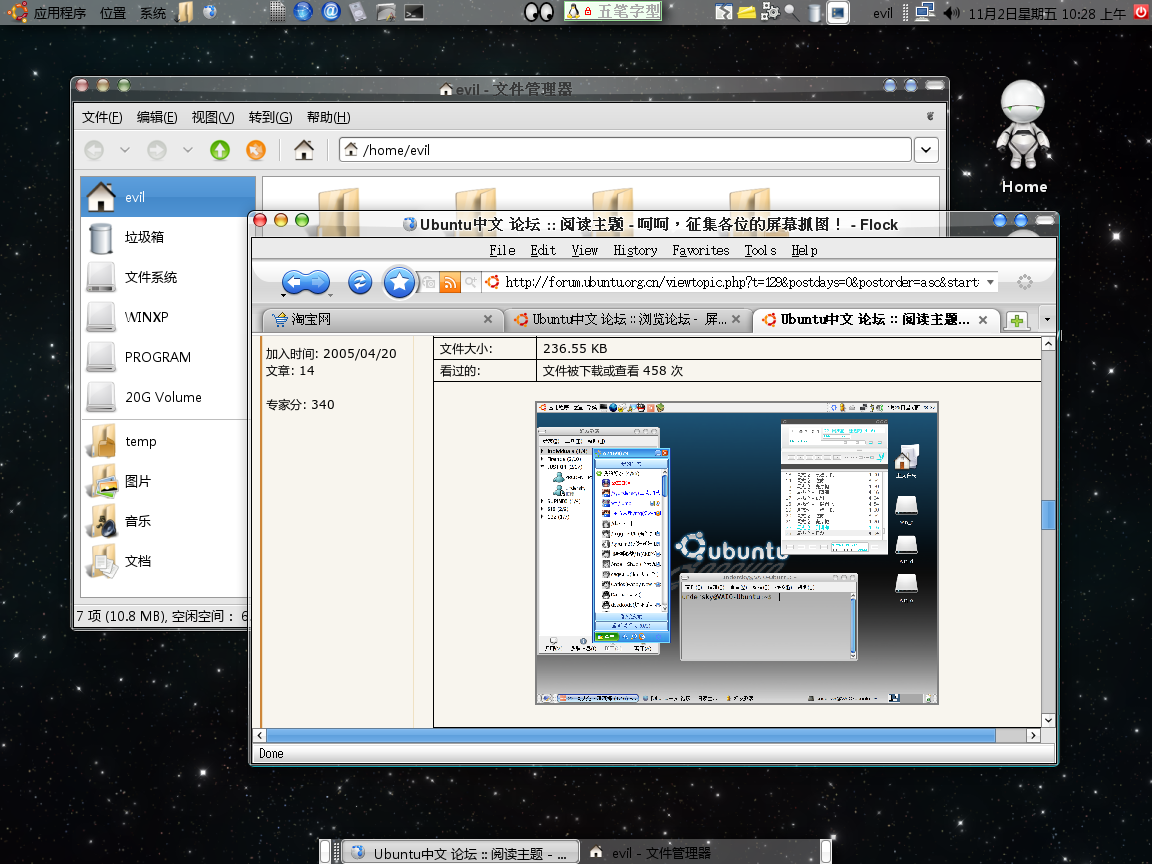Image resolution: width=1152 pixels, height=864 pixels.
Task: Switch to Ubuntu中文论坛 window in taskbar
Action: [461, 852]
